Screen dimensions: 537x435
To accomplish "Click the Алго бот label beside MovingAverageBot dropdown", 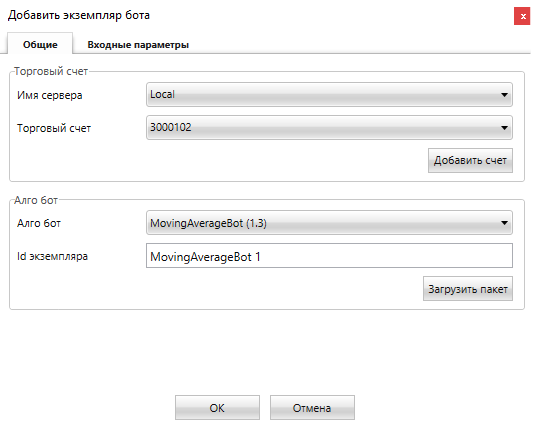I will 39,223.
